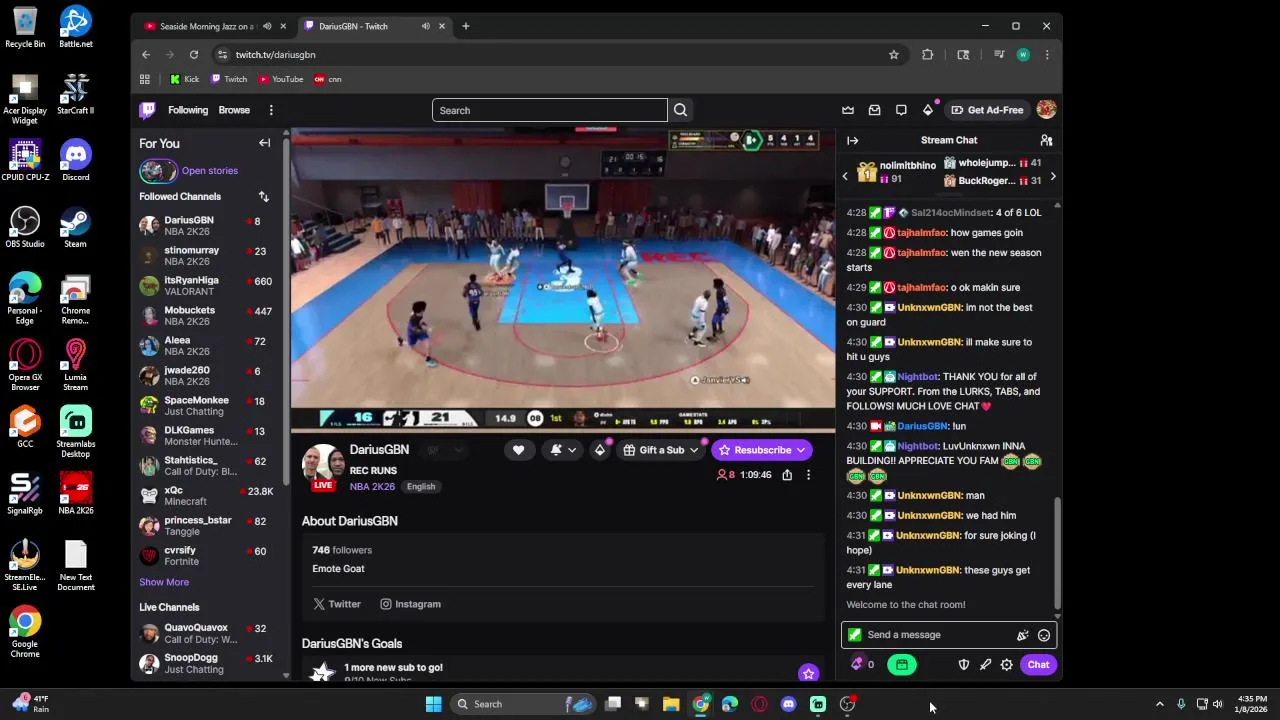Collapse the For You sidebar
The image size is (1280, 720).
click(x=264, y=143)
